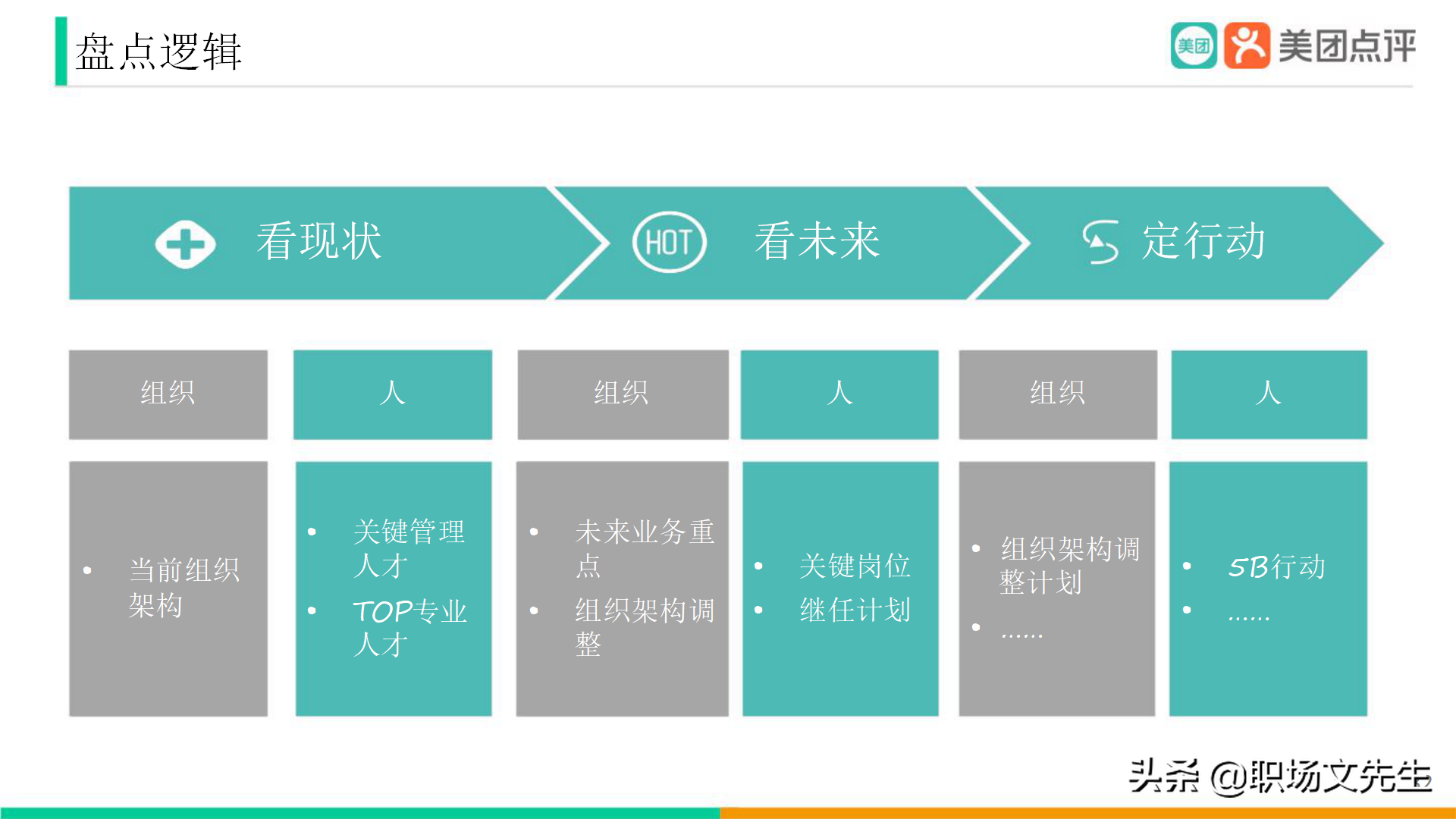Viewport: 1456px width, 819px height.
Task: Click the cycle arrows icon beside 定行动
Action: (x=1100, y=242)
